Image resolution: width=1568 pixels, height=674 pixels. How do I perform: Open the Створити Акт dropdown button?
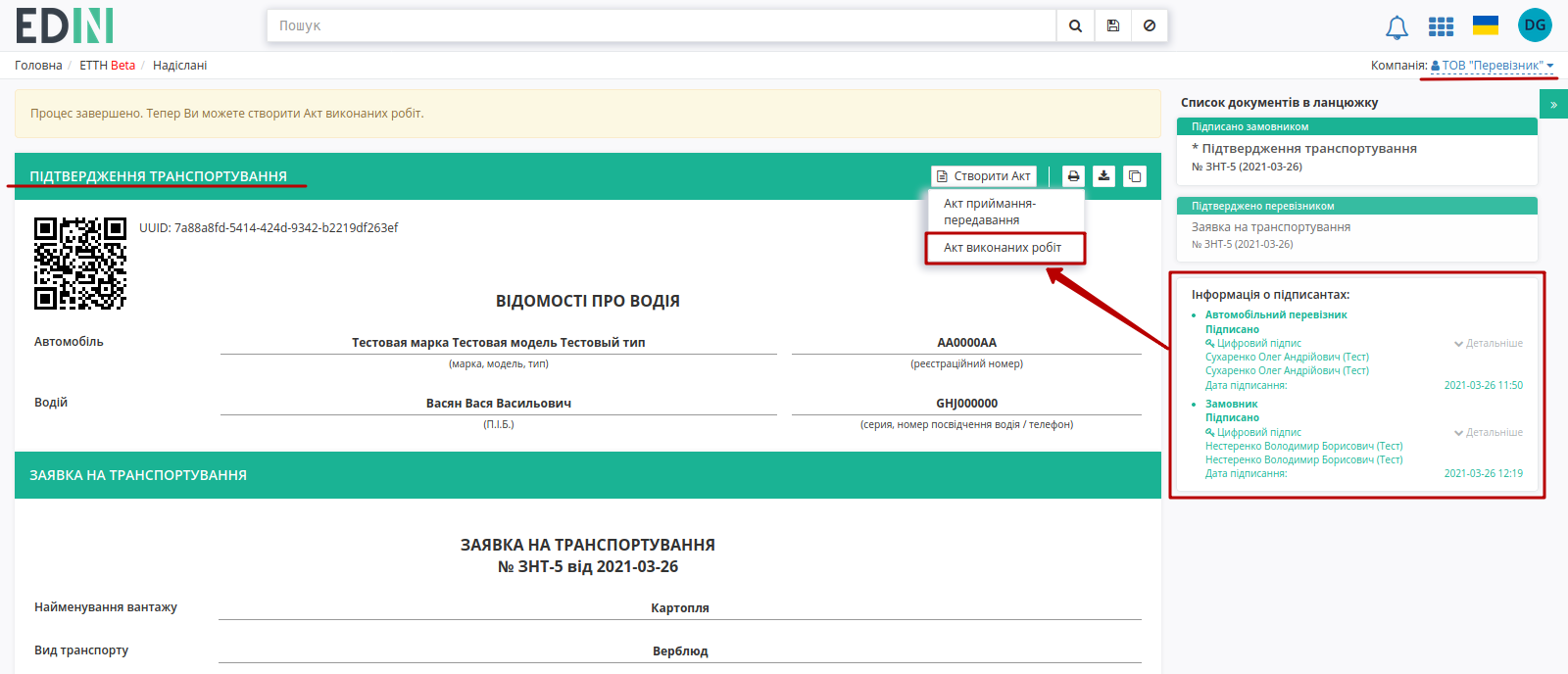(984, 176)
